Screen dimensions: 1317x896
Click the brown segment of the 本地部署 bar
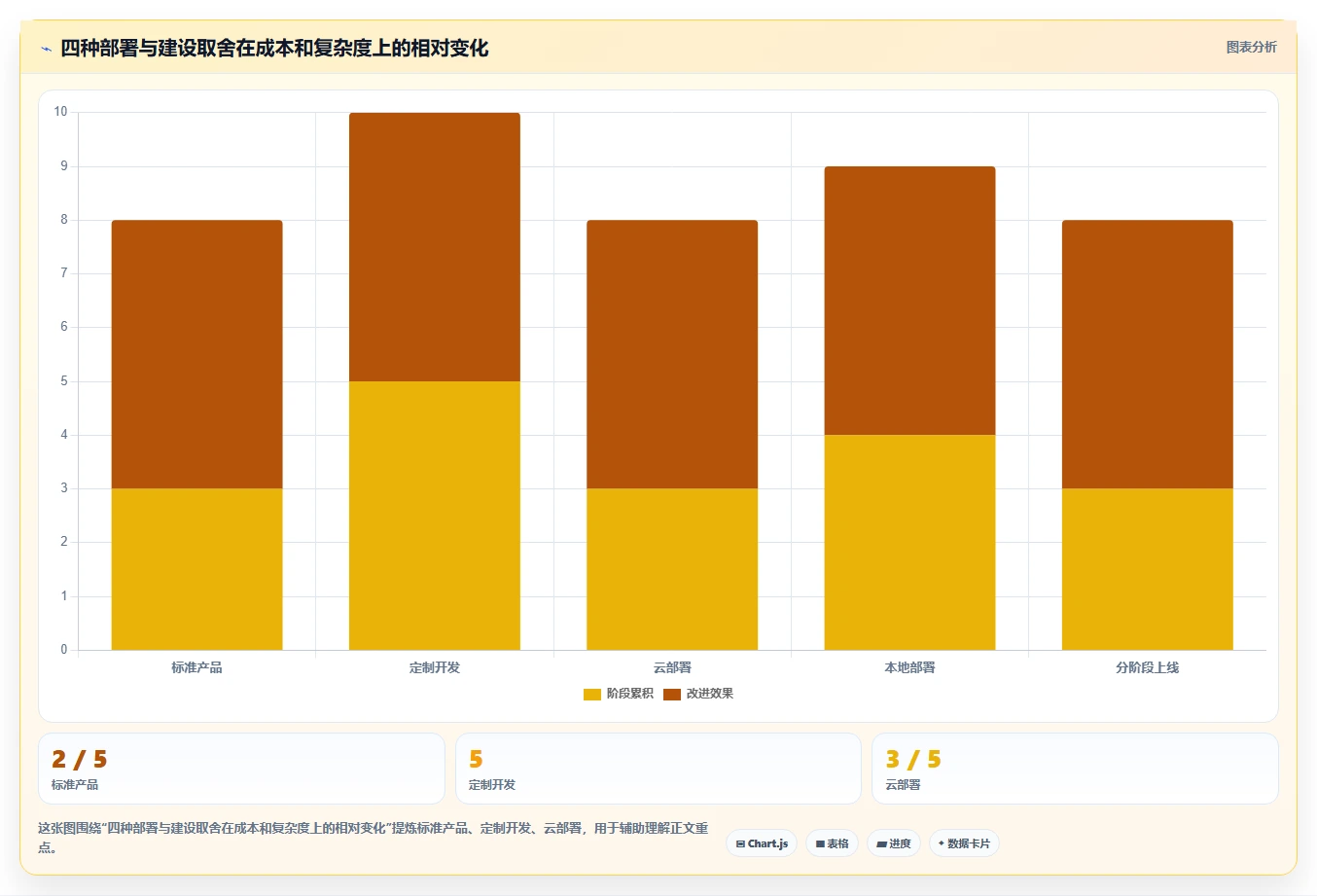point(909,301)
